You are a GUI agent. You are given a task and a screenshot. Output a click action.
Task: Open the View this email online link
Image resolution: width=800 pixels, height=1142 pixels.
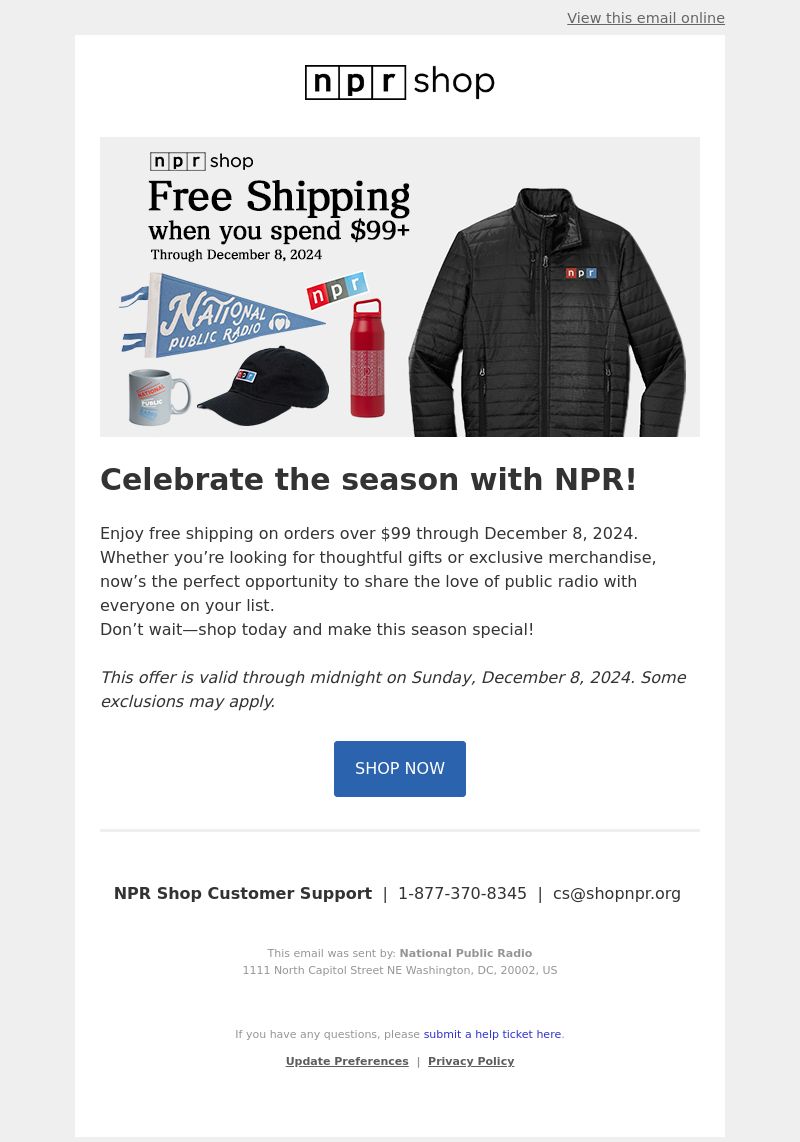646,18
